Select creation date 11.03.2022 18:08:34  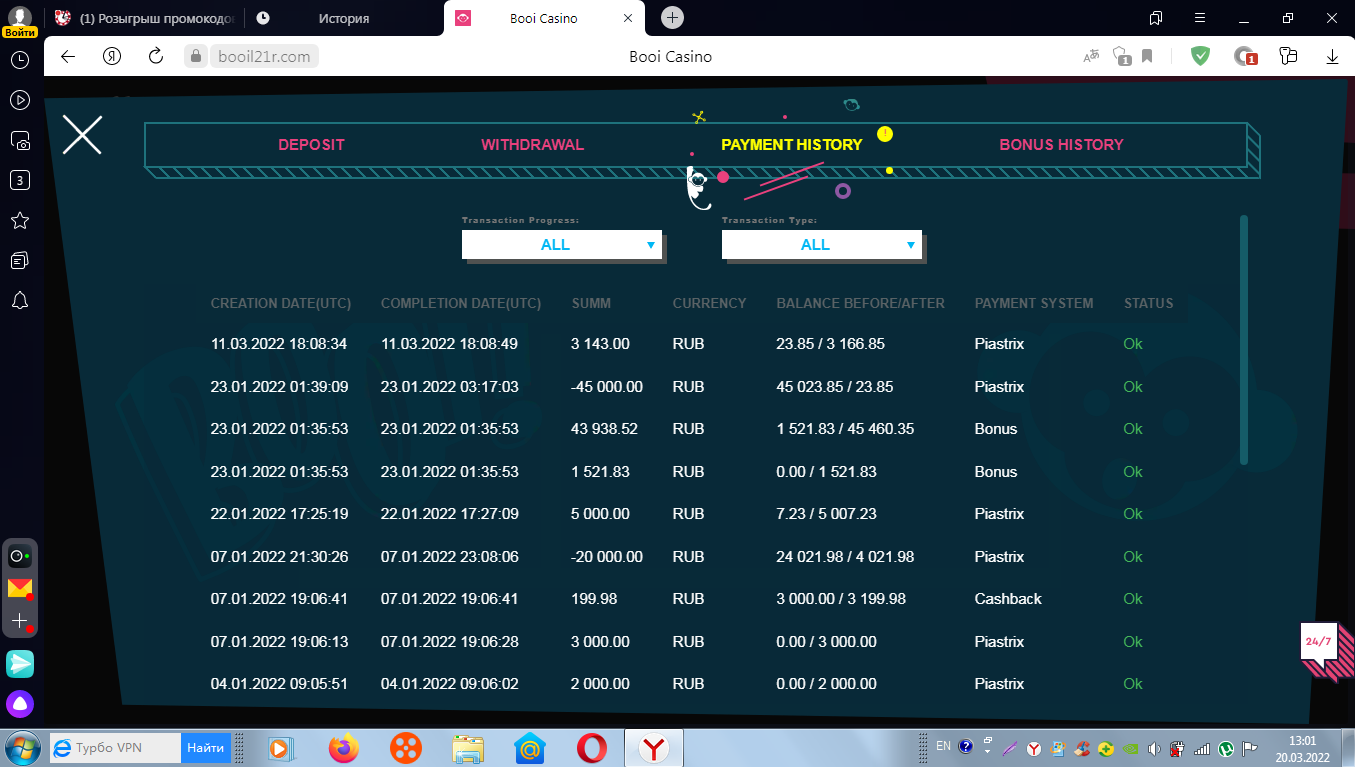pos(279,344)
